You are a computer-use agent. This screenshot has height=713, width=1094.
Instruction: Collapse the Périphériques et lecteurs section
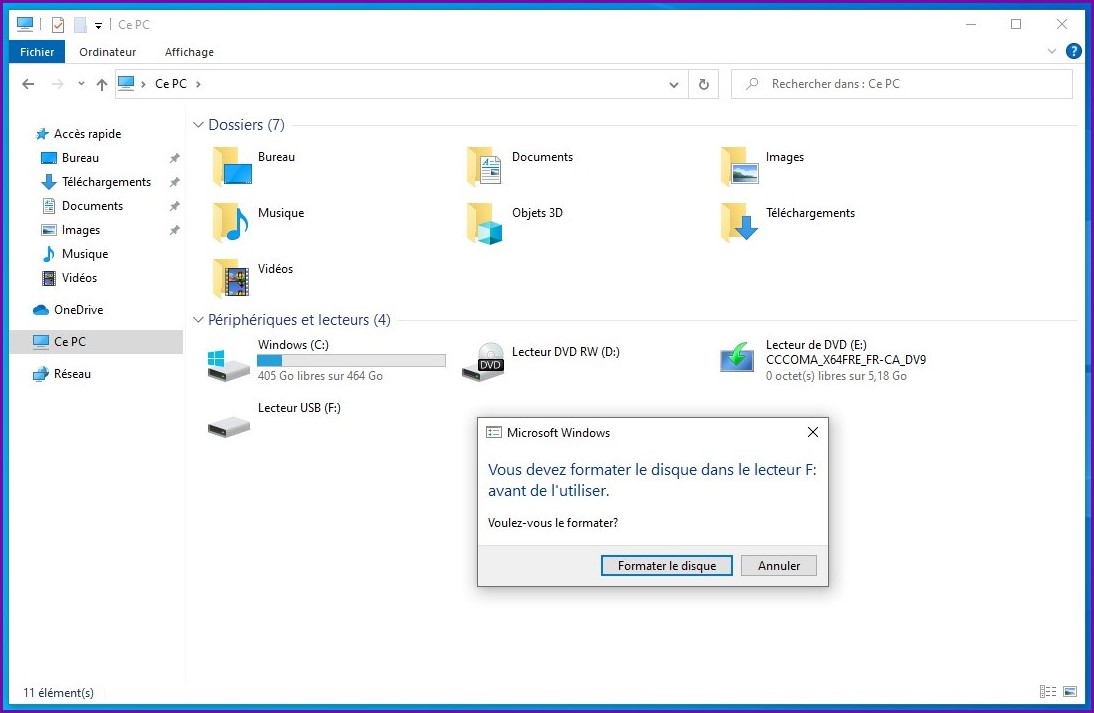coord(197,320)
